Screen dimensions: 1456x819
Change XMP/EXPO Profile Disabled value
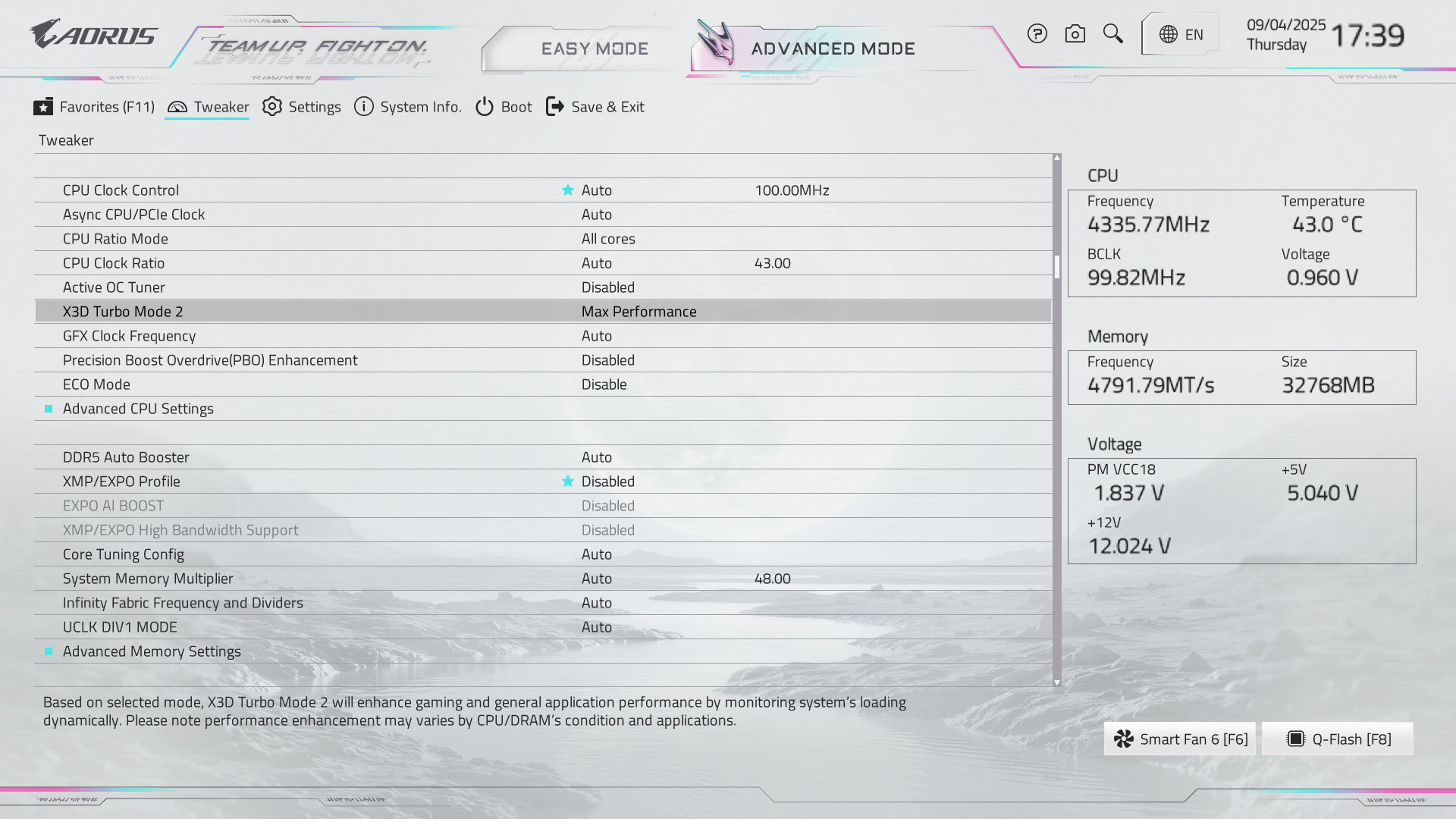608,482
